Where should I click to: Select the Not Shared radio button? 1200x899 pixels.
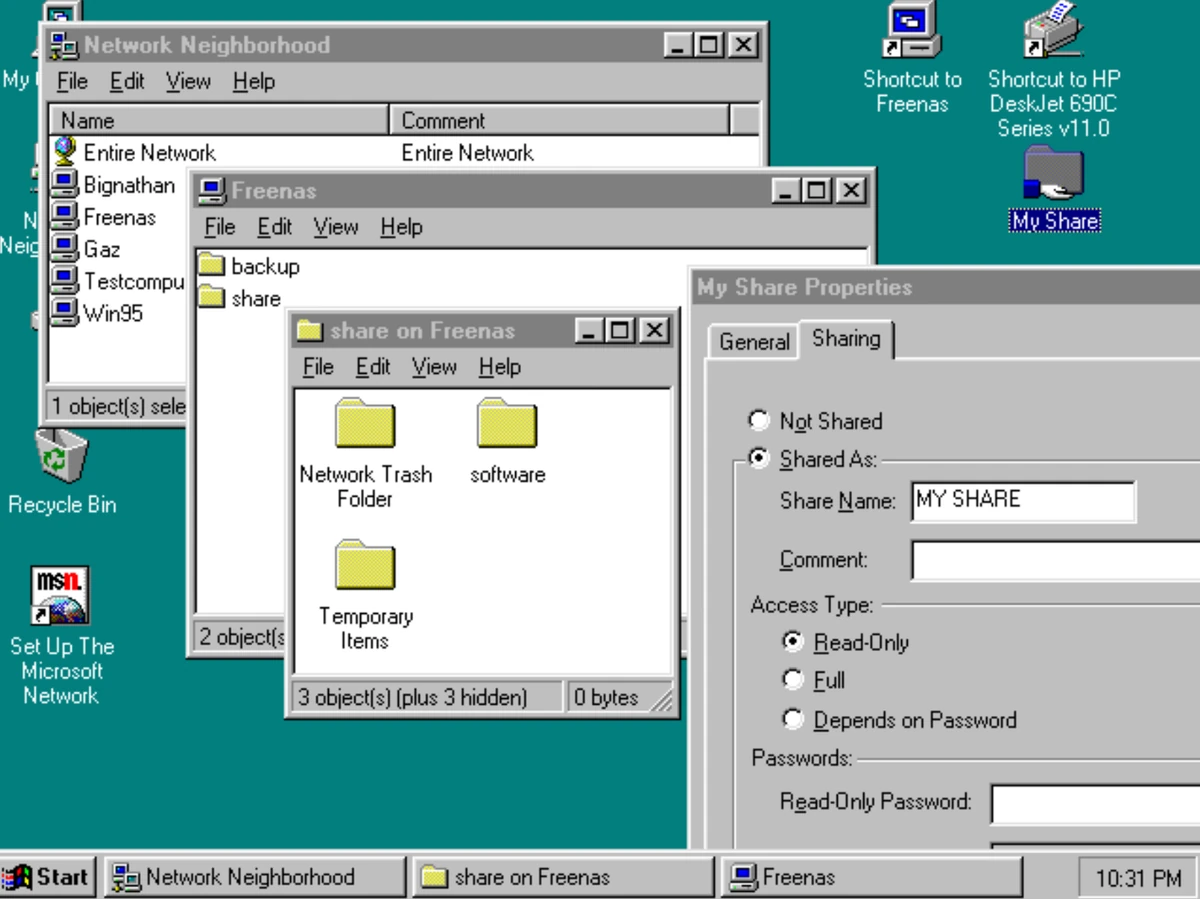(760, 421)
